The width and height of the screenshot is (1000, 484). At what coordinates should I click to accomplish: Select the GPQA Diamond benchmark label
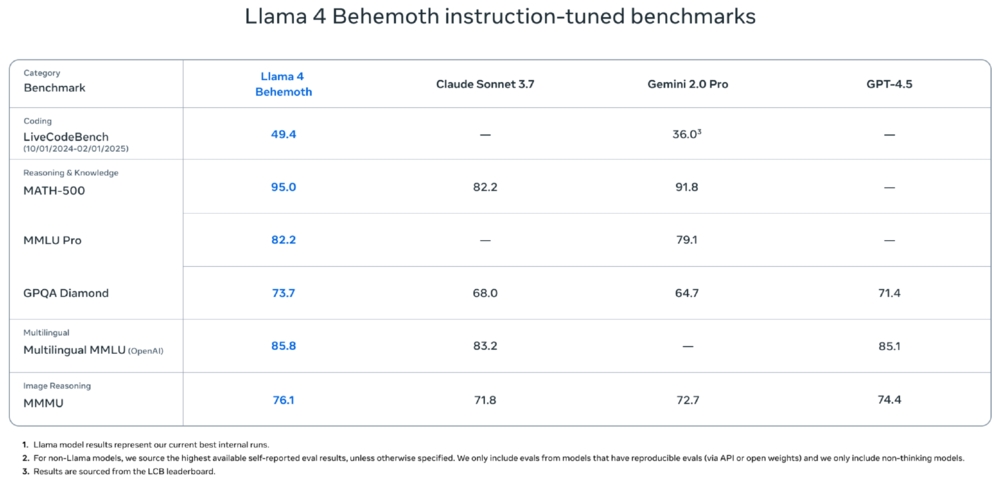66,294
